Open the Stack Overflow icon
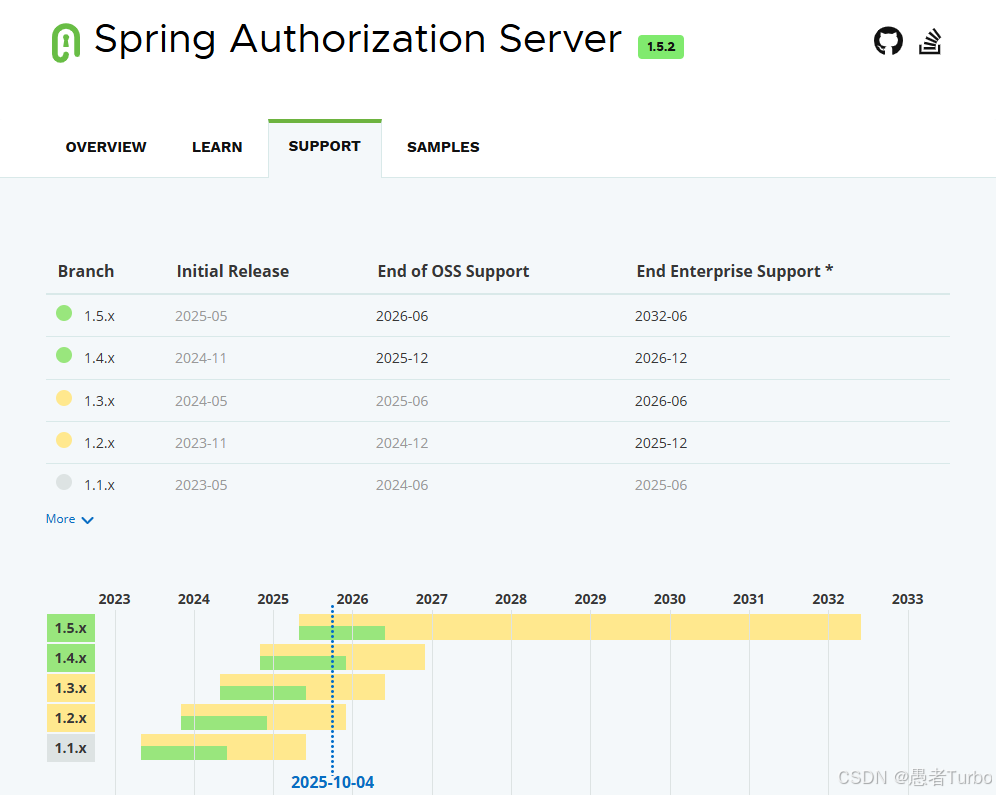This screenshot has width=996, height=795. point(930,42)
